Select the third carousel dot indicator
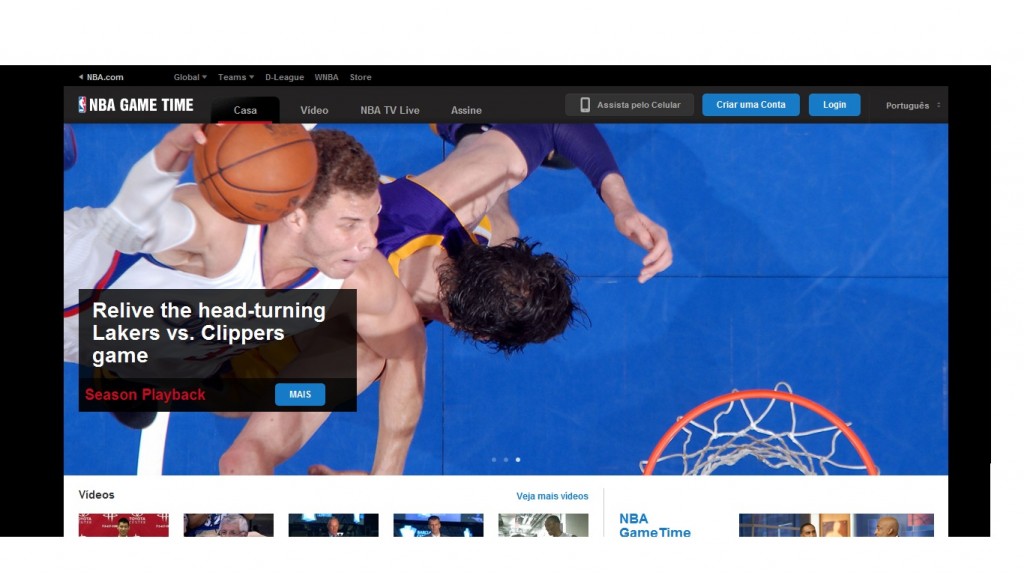This screenshot has width=1024, height=575. click(x=518, y=460)
